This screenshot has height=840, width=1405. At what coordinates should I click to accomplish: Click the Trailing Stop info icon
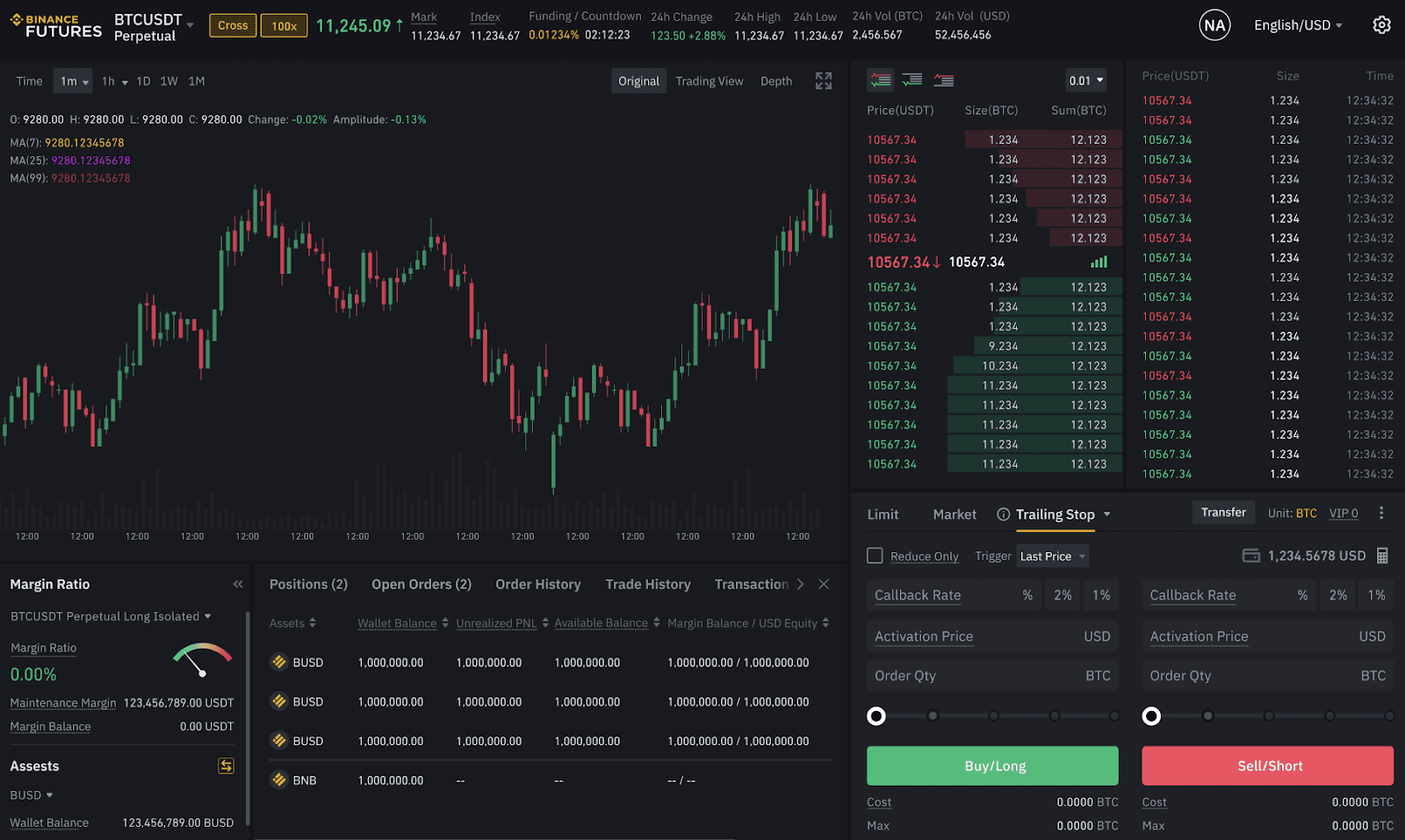[x=1003, y=514]
